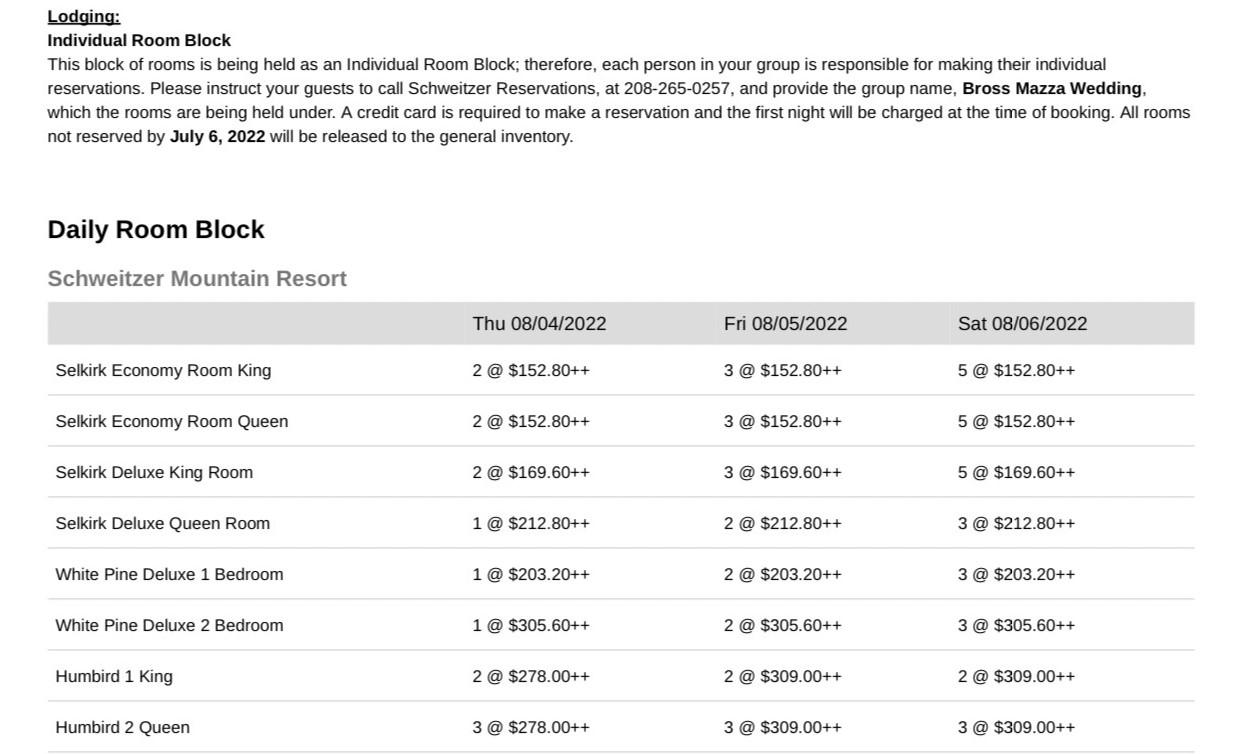Click the 'Sat 08/06/2022' column header

click(x=1022, y=324)
